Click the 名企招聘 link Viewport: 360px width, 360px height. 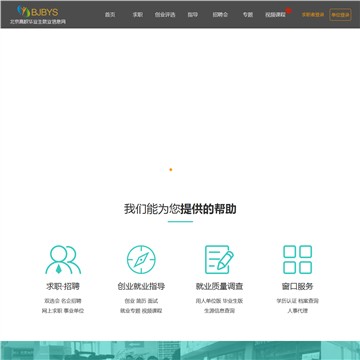[71, 301]
